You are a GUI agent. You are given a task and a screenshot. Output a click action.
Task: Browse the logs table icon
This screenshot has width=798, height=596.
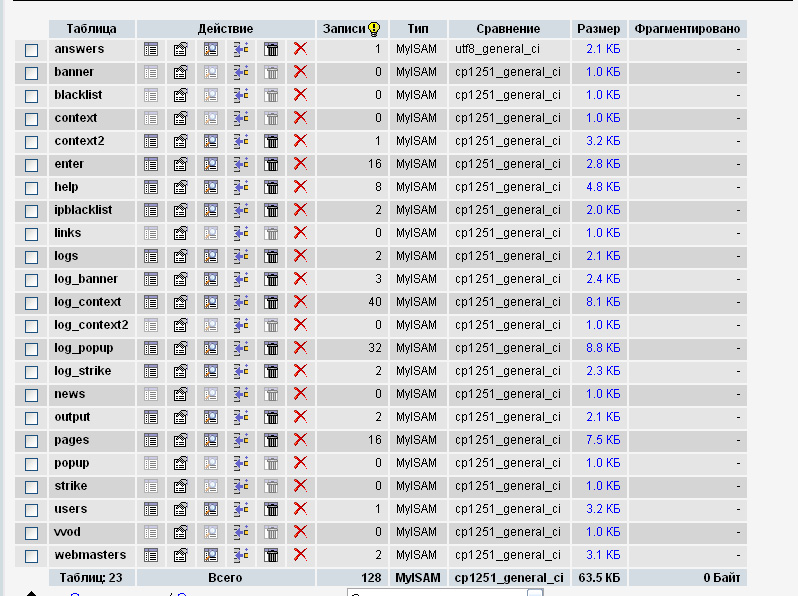point(151,256)
